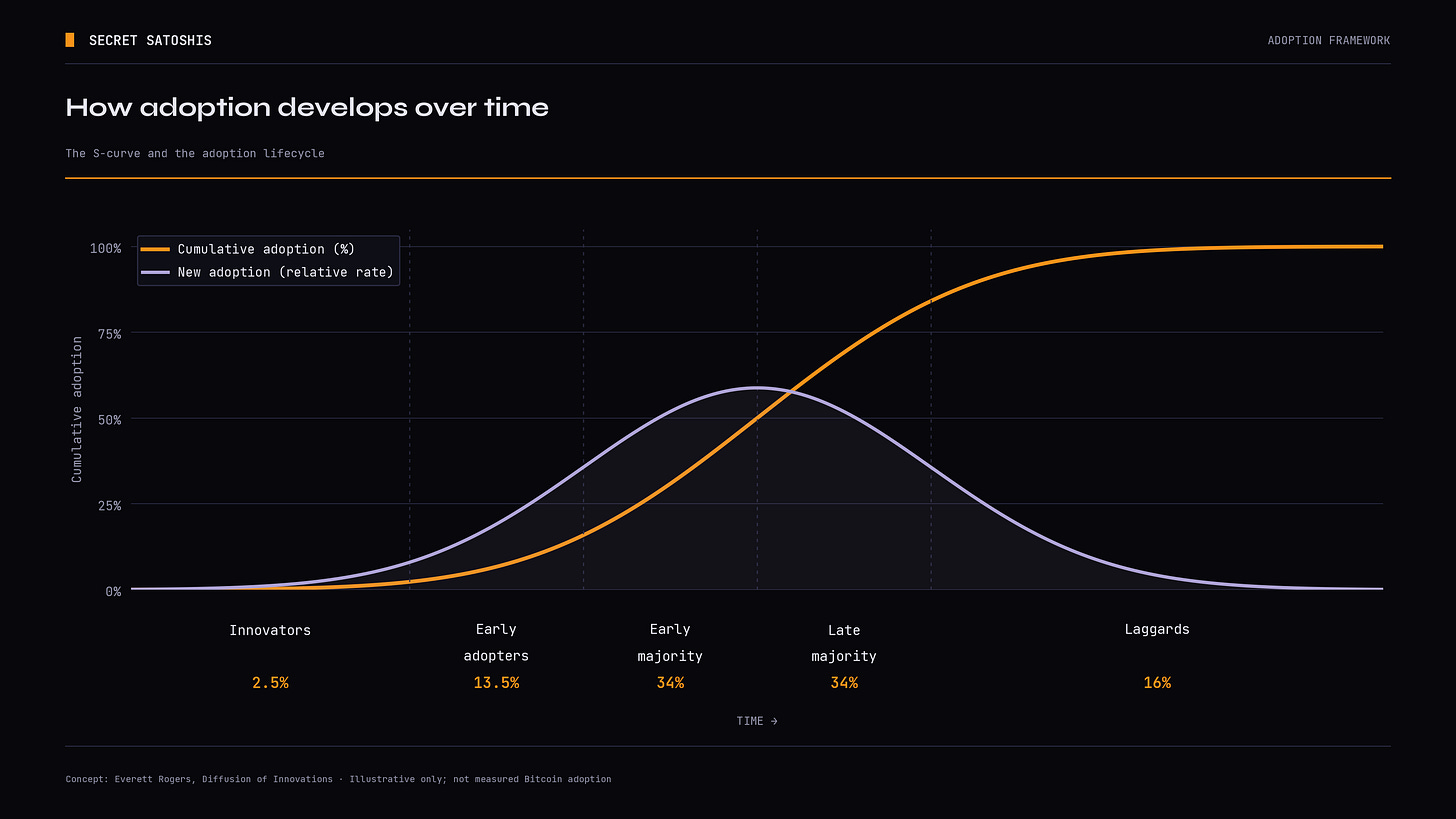Click the 50% y-axis tick label
The height and width of the screenshot is (819, 1456).
[109, 419]
